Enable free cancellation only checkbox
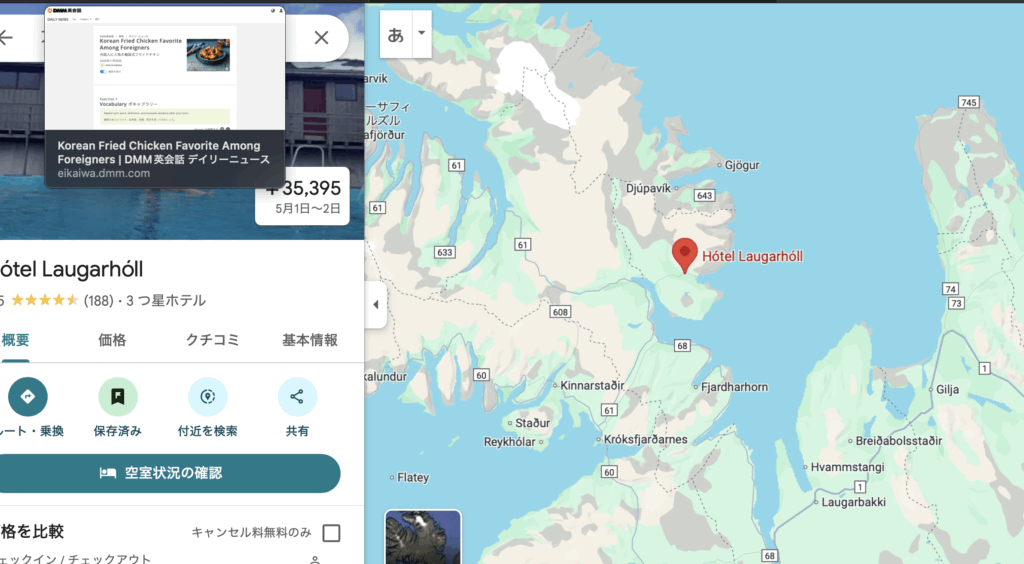This screenshot has height=564, width=1024. point(331,533)
